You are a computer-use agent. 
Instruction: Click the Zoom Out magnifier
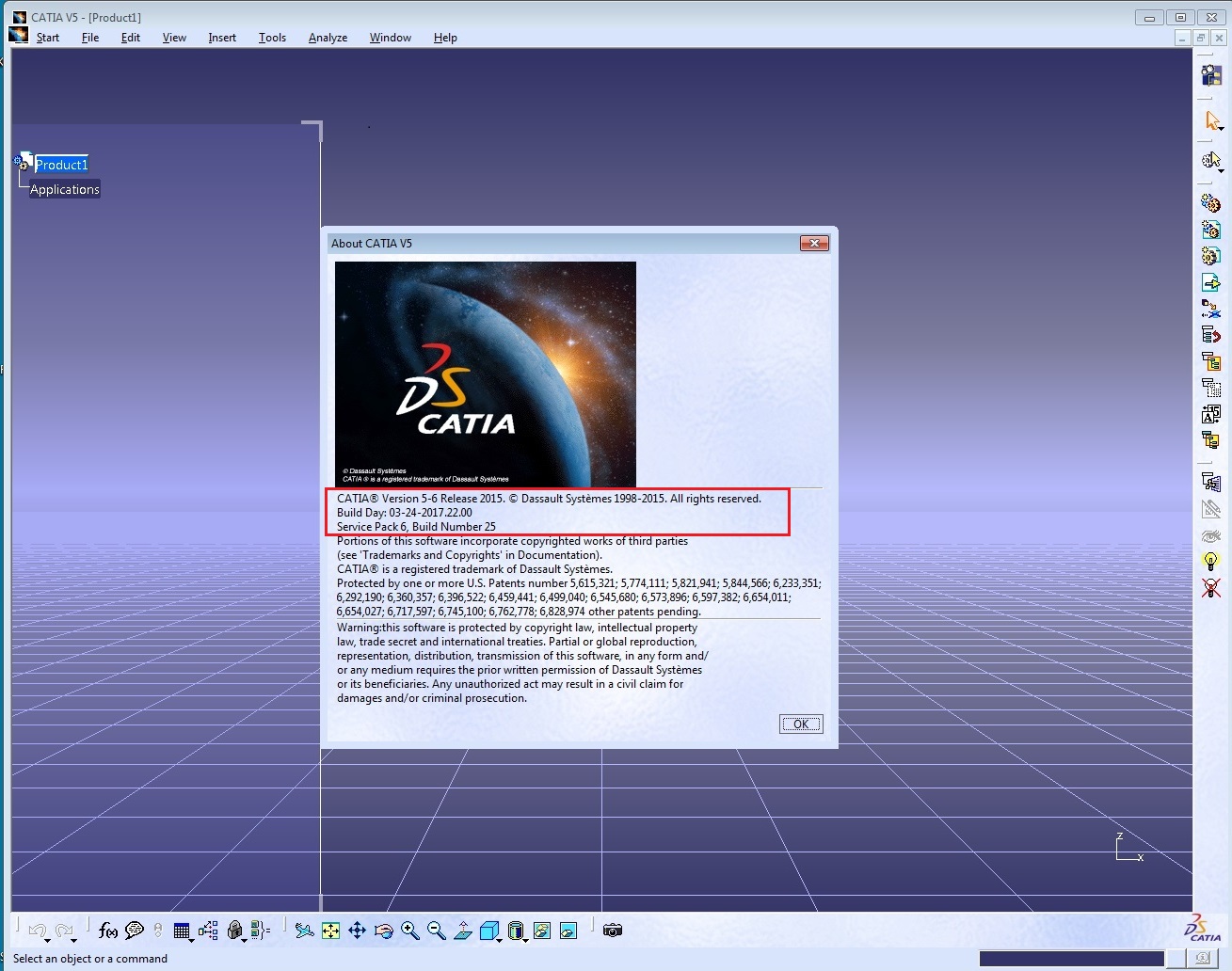pyautogui.click(x=436, y=931)
